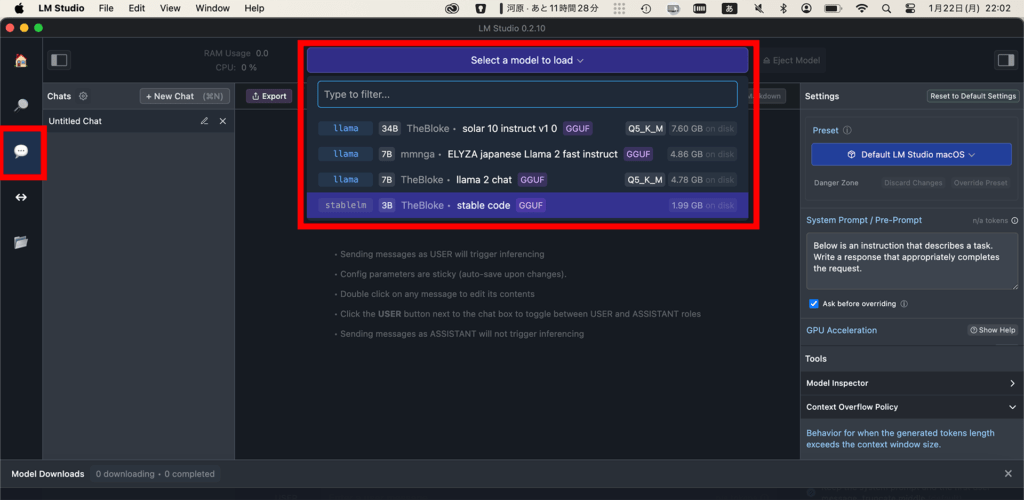Delete Untitled Chat with X icon
The height and width of the screenshot is (500, 1024).
(x=223, y=121)
